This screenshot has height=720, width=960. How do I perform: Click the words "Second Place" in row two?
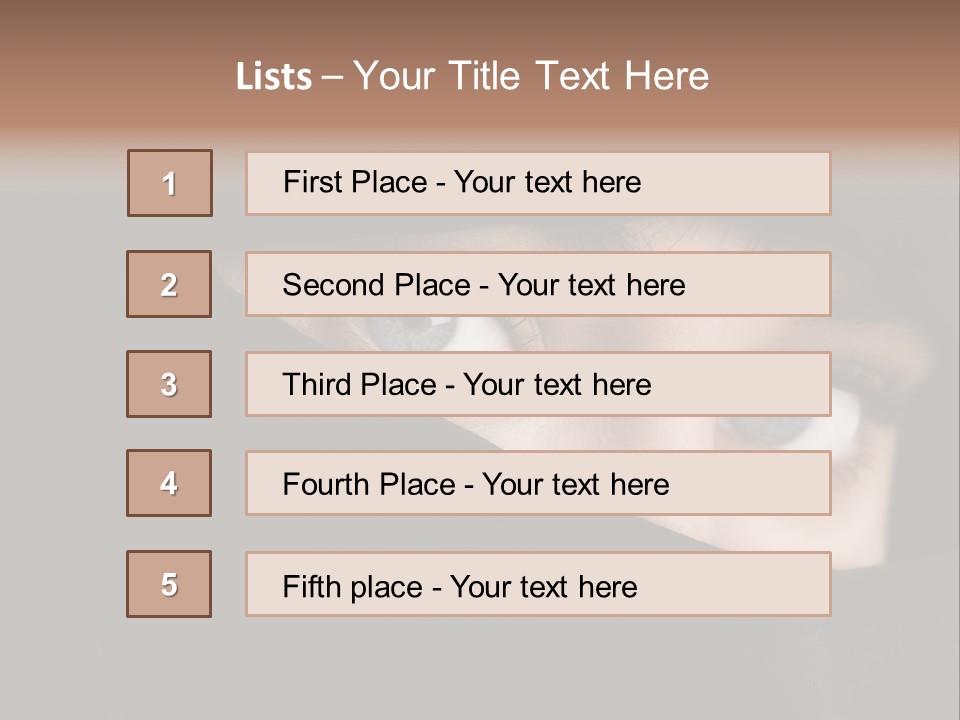pos(376,285)
